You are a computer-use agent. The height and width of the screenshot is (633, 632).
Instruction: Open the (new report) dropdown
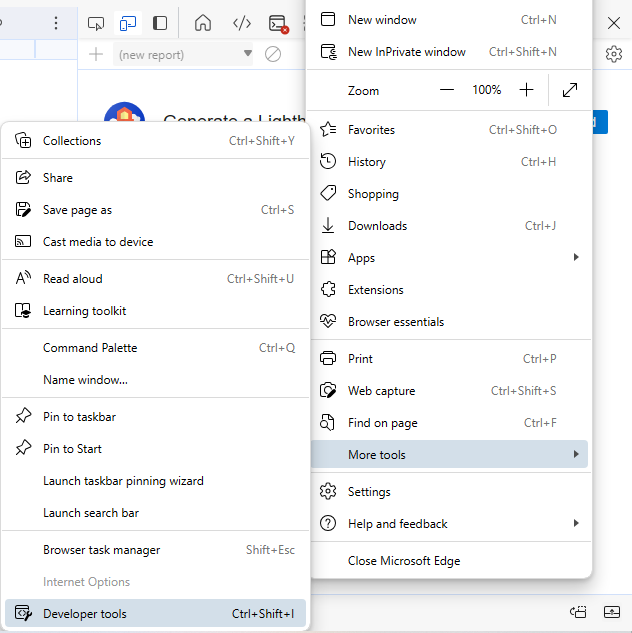tap(183, 54)
